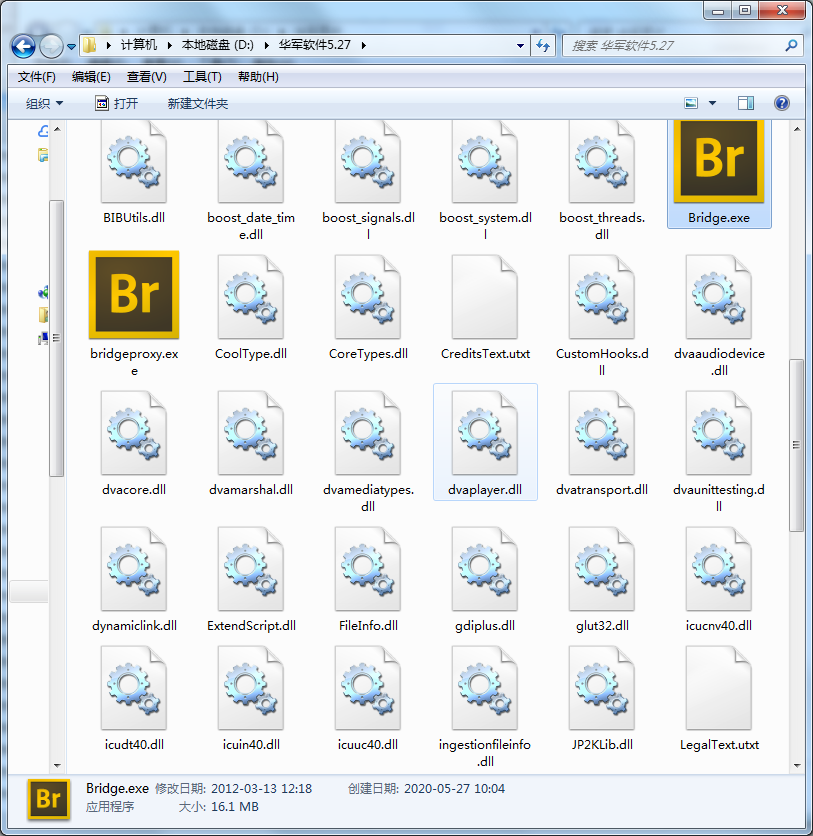Click the icudt40.dll file icon
Image resolution: width=813 pixels, height=836 pixels.
133,687
